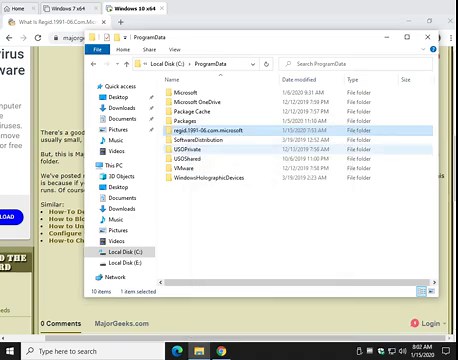Open the Home ribbon tab
Image resolution: width=458 pixels, height=360 pixels.
(123, 49)
